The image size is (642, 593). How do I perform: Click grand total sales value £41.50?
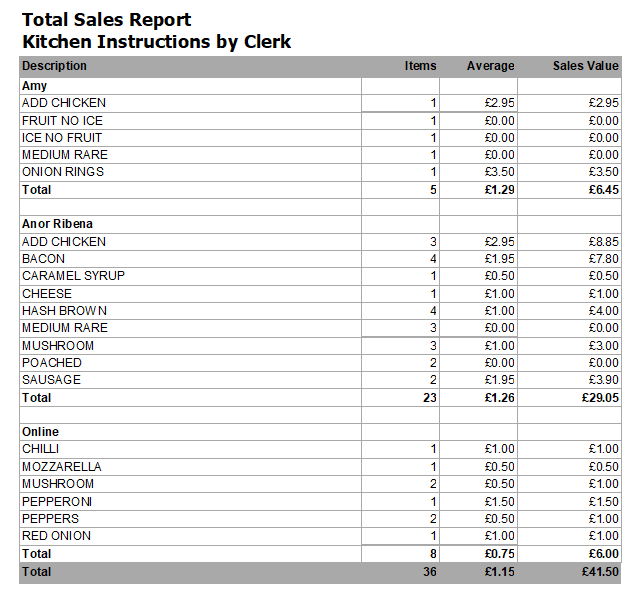[600, 572]
